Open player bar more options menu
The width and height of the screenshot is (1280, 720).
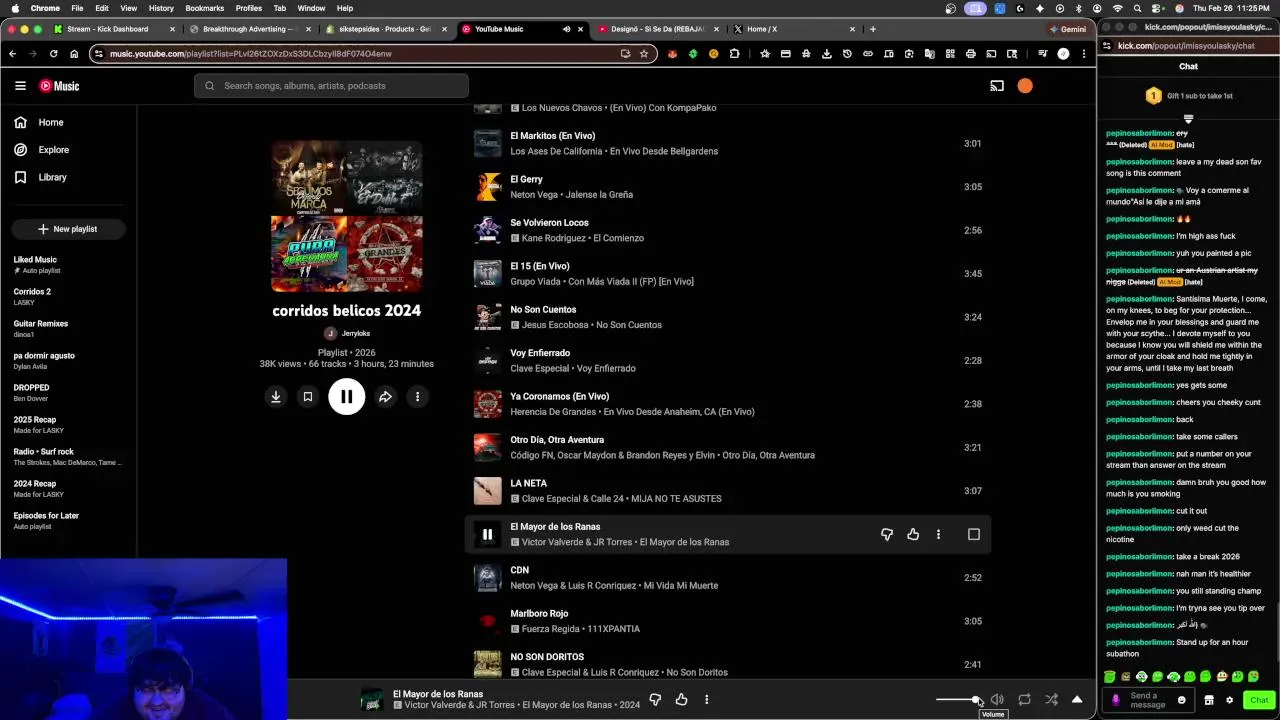706,700
